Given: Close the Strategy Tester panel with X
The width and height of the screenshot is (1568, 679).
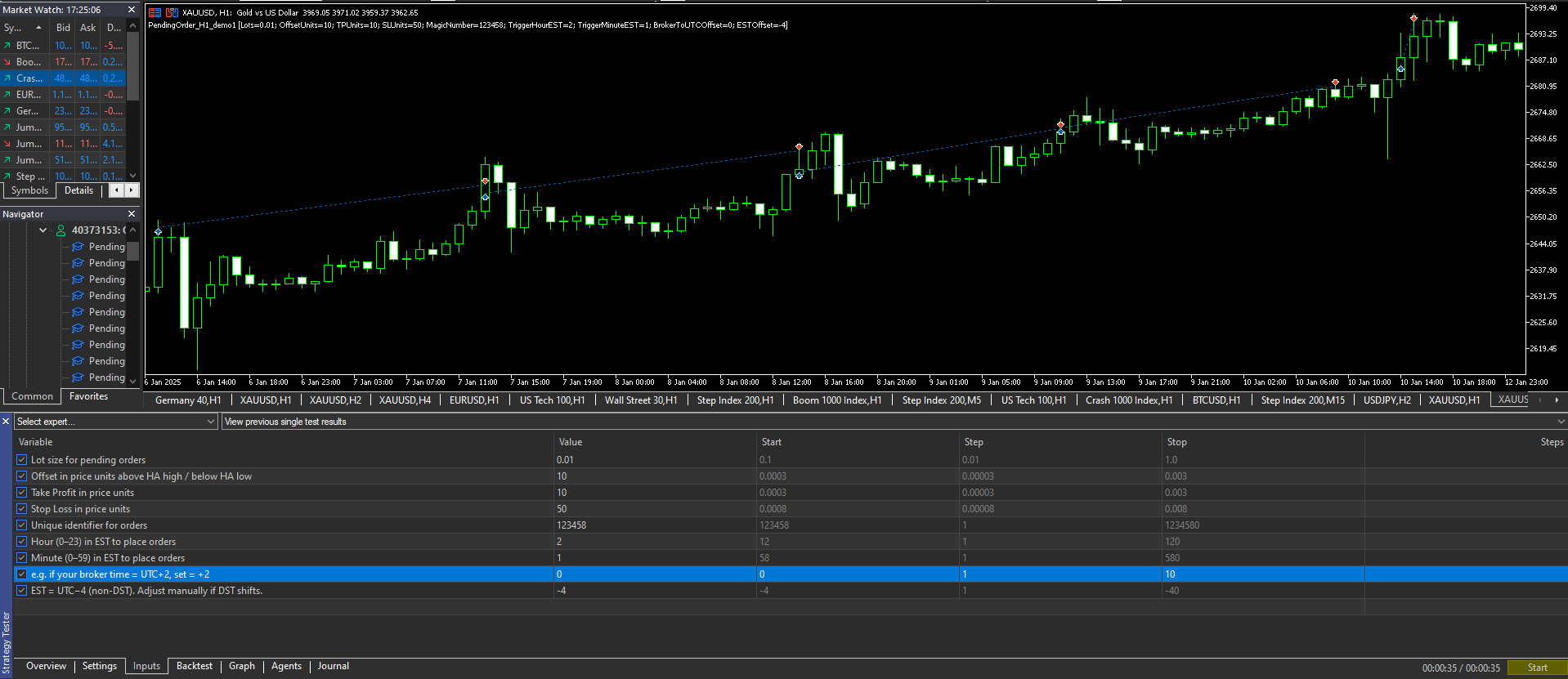Looking at the screenshot, I should click(6, 422).
